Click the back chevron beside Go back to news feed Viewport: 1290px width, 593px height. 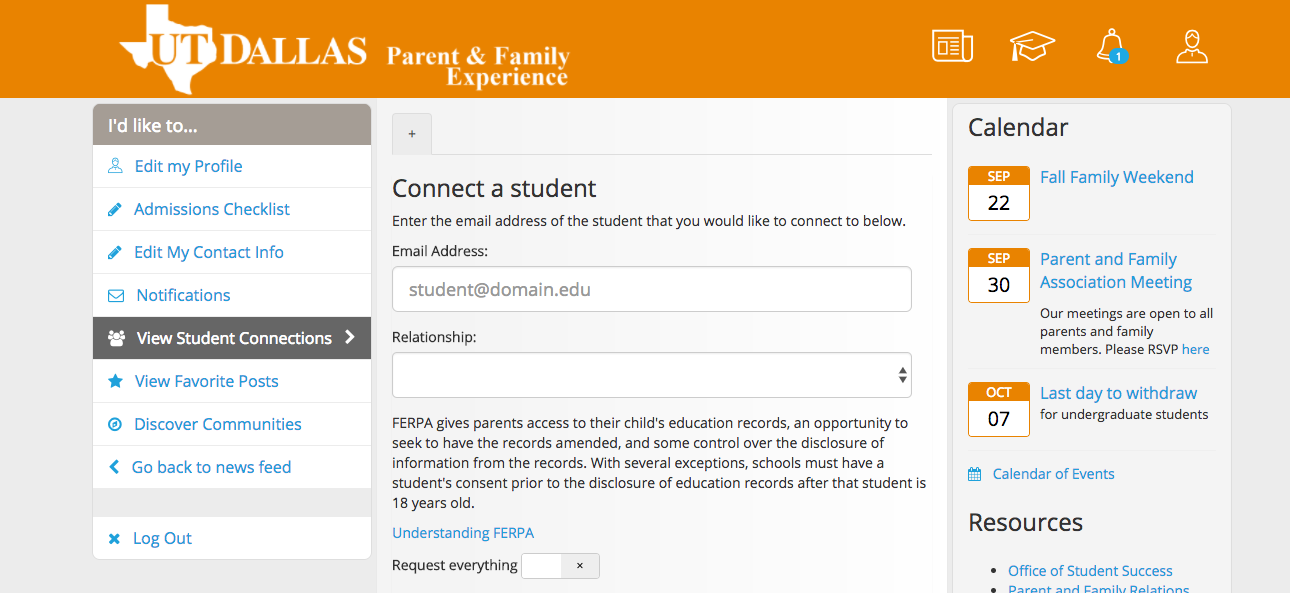114,467
